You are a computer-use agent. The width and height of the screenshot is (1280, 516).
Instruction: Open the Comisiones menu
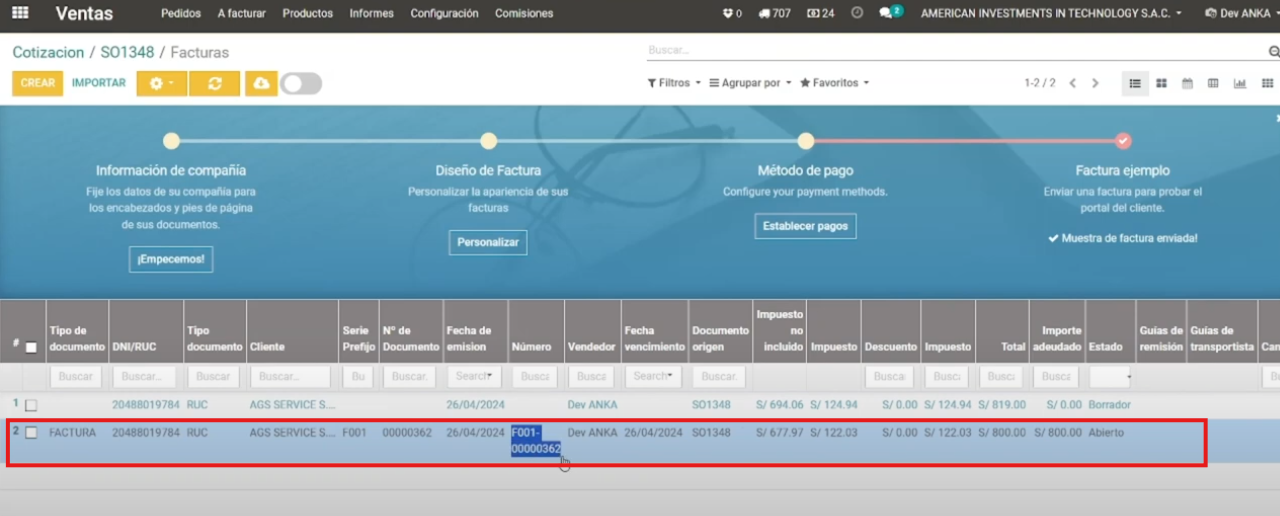[524, 14]
